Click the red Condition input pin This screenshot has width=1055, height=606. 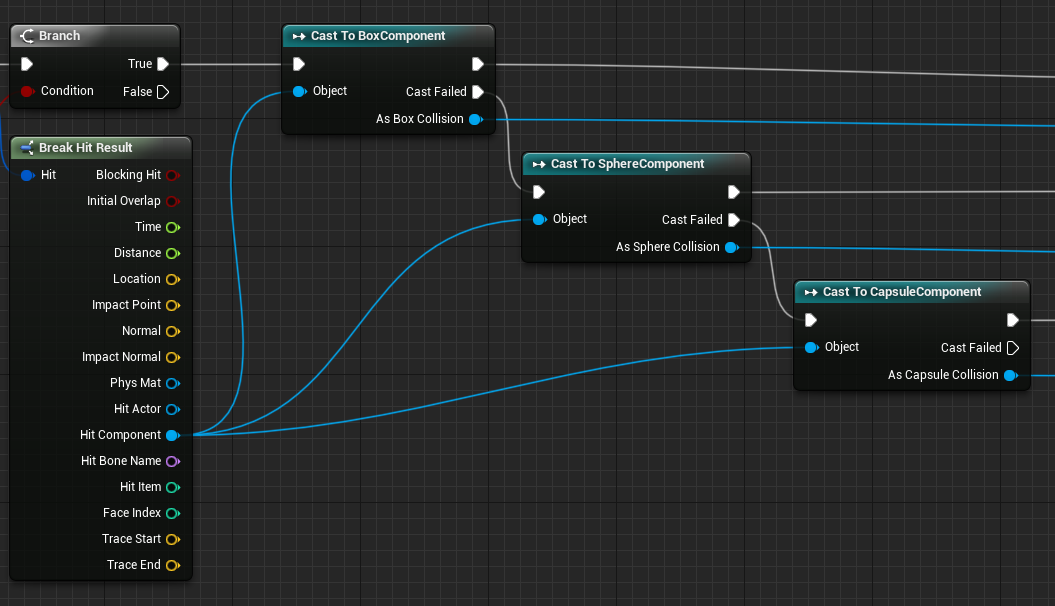point(27,91)
